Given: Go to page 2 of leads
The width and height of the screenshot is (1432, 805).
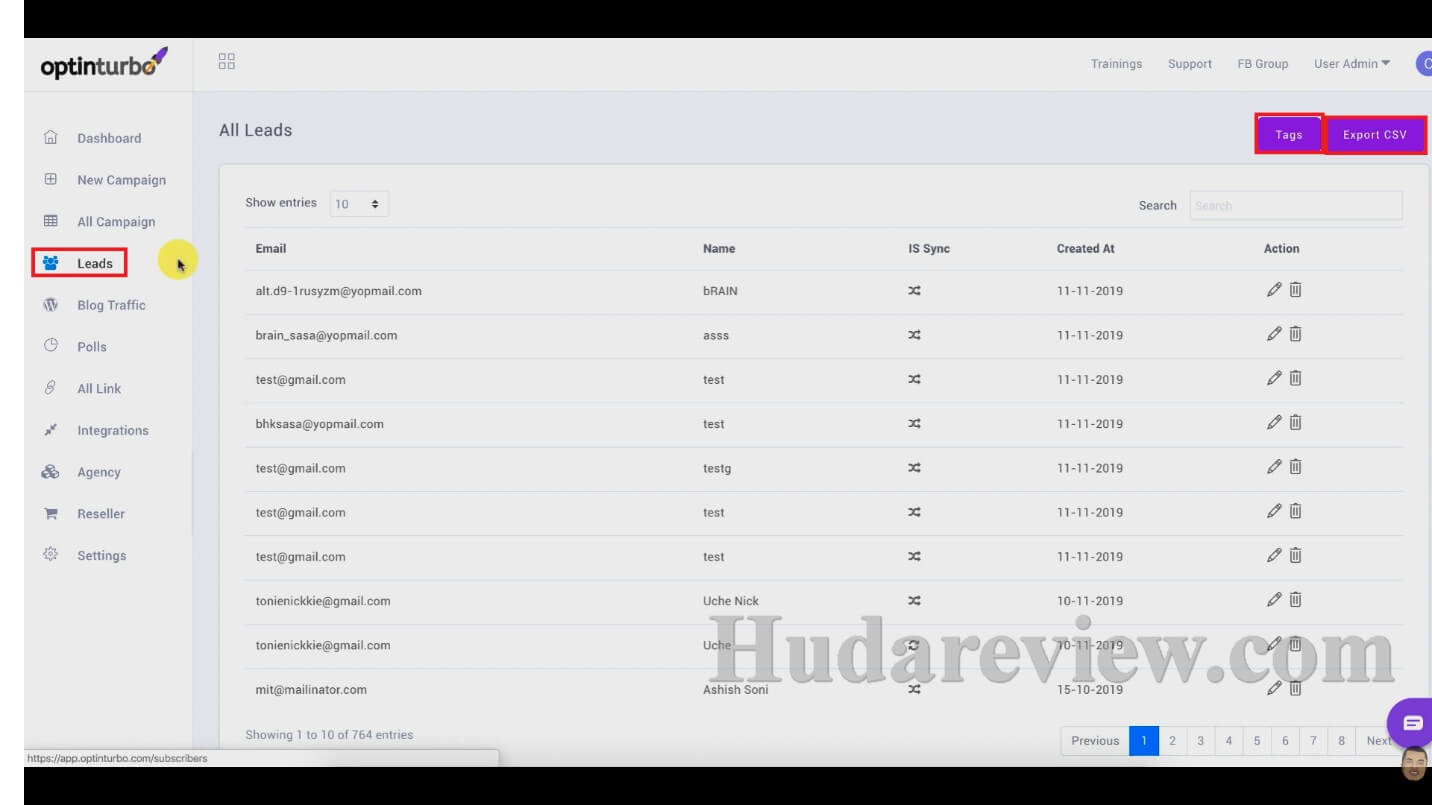Looking at the screenshot, I should point(1172,741).
